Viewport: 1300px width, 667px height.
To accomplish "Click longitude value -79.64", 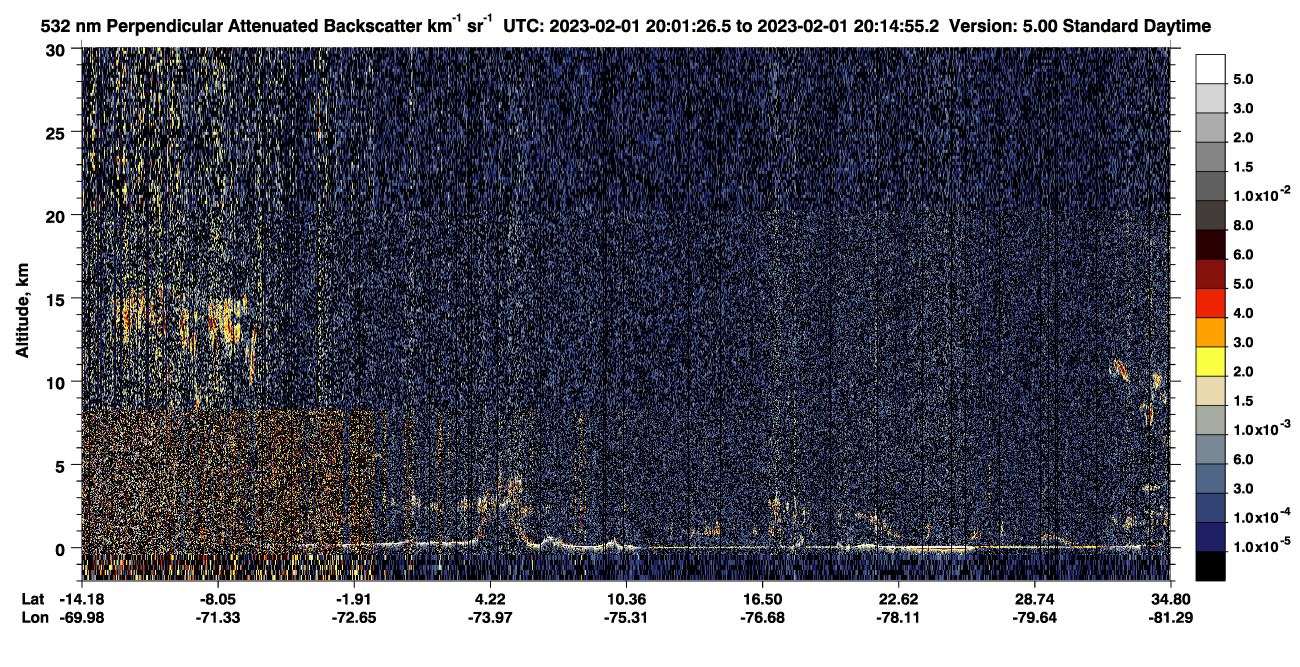I will 1034,617.
